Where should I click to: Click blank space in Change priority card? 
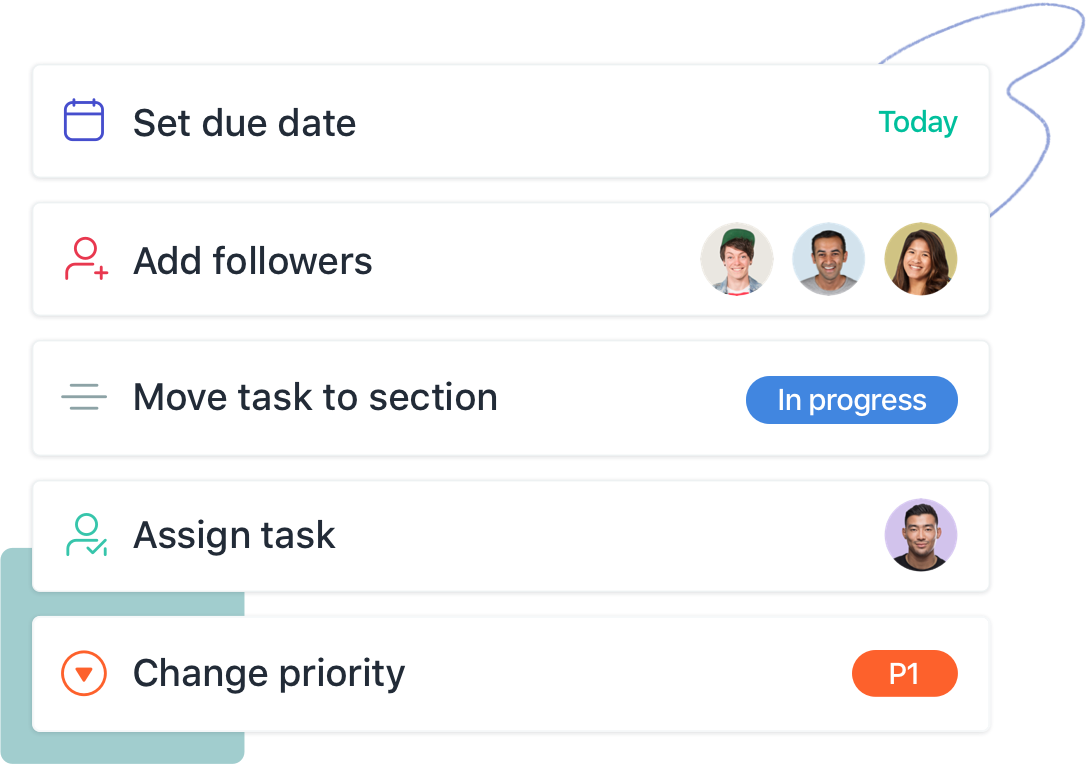tap(623, 675)
